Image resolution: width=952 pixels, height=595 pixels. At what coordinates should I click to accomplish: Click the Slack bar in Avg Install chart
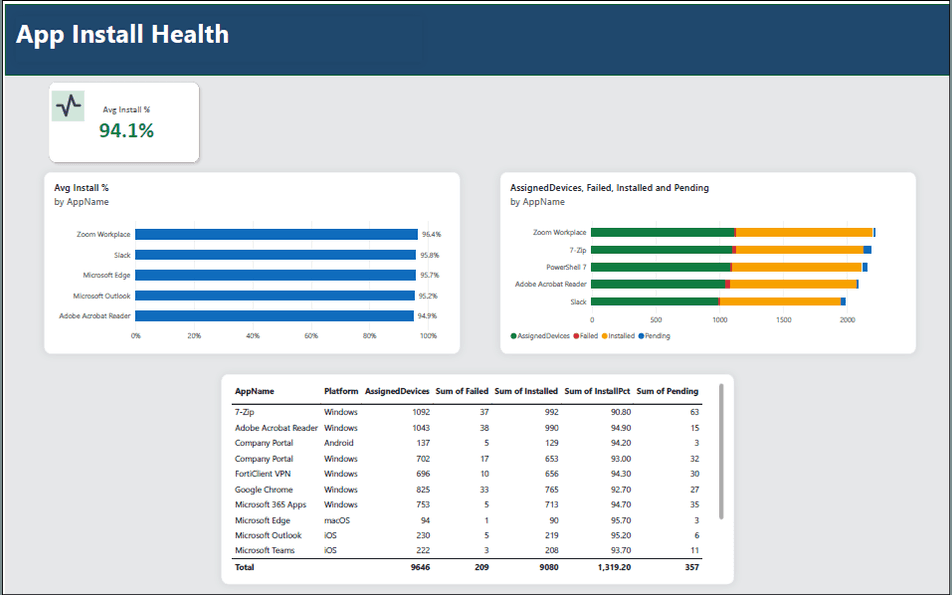pyautogui.click(x=276, y=255)
